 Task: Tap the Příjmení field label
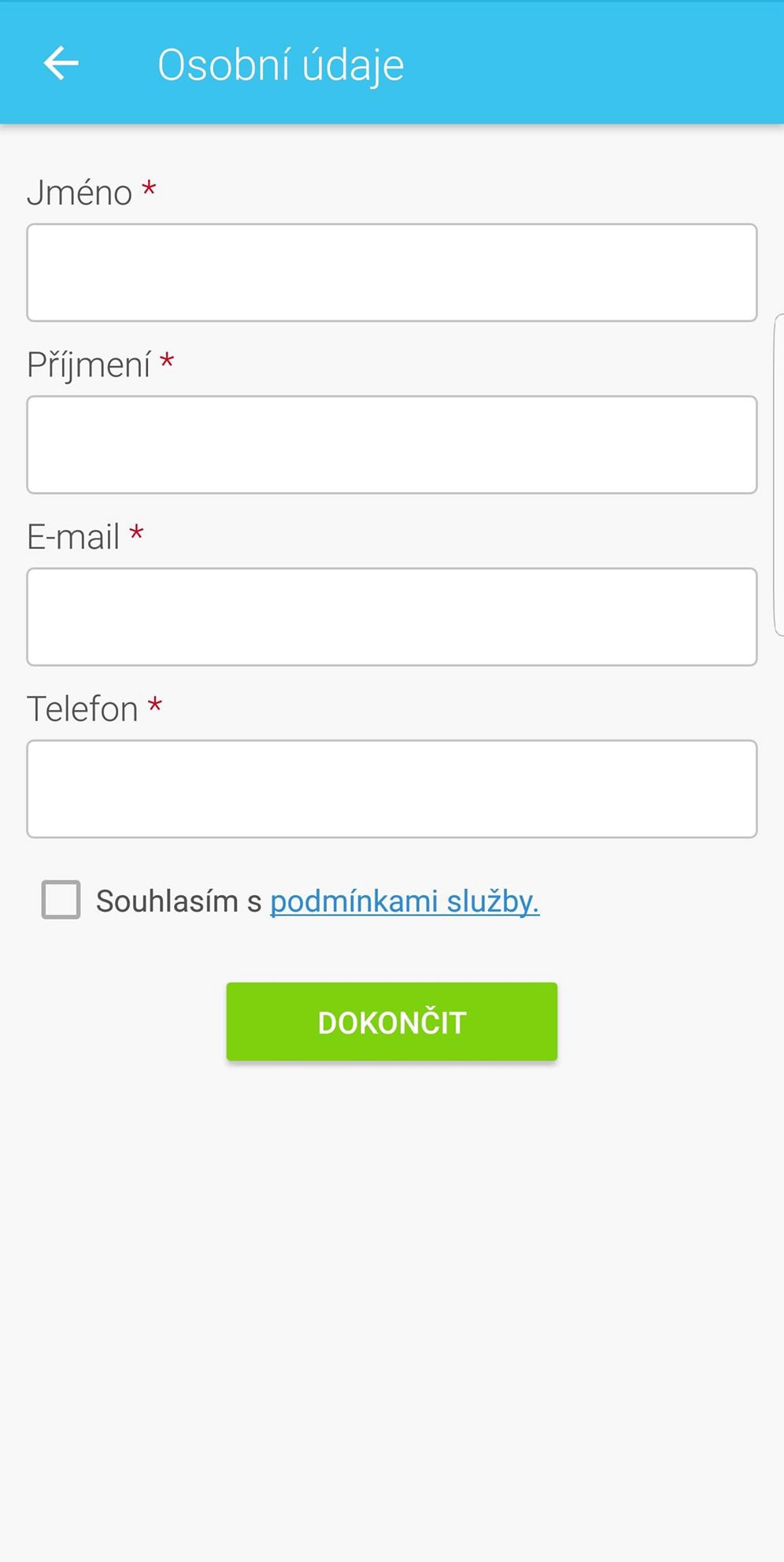89,365
